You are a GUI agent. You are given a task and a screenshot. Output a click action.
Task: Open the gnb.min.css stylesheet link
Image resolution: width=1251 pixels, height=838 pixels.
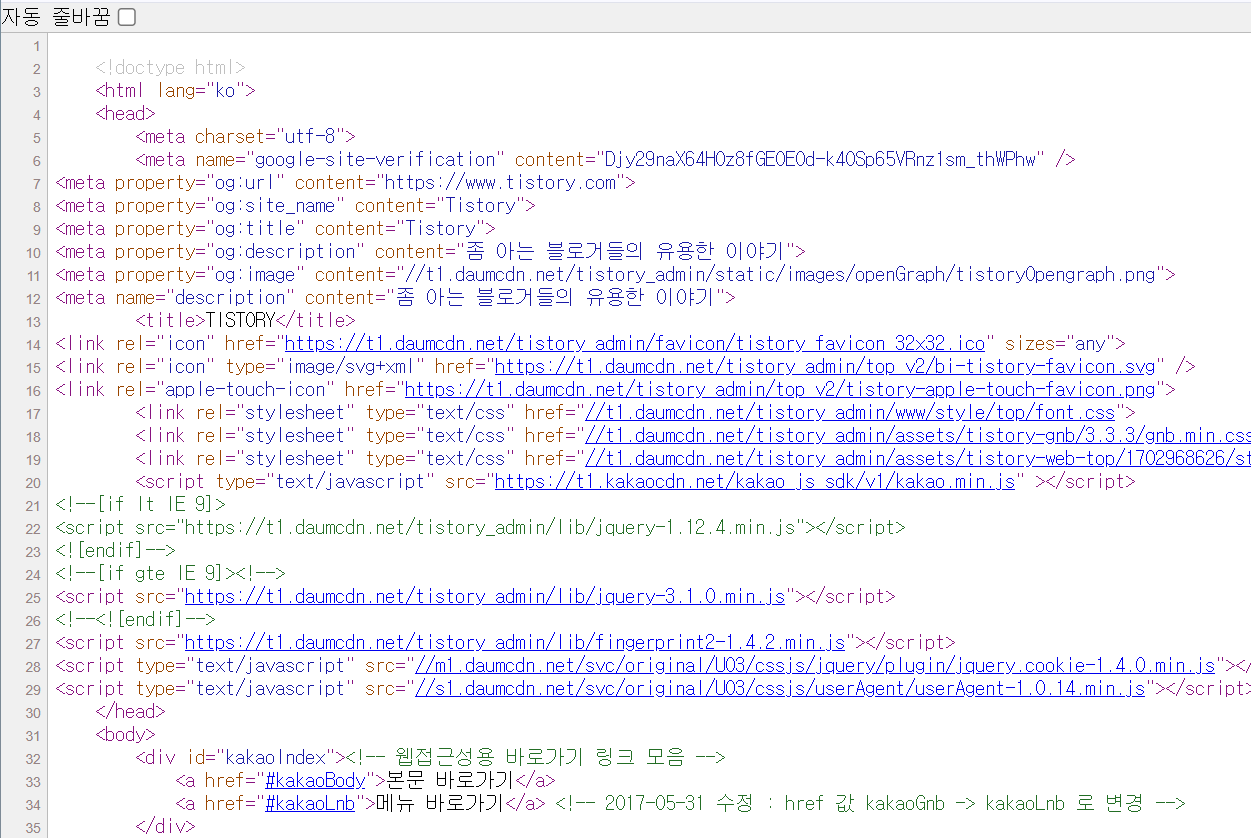(918, 435)
